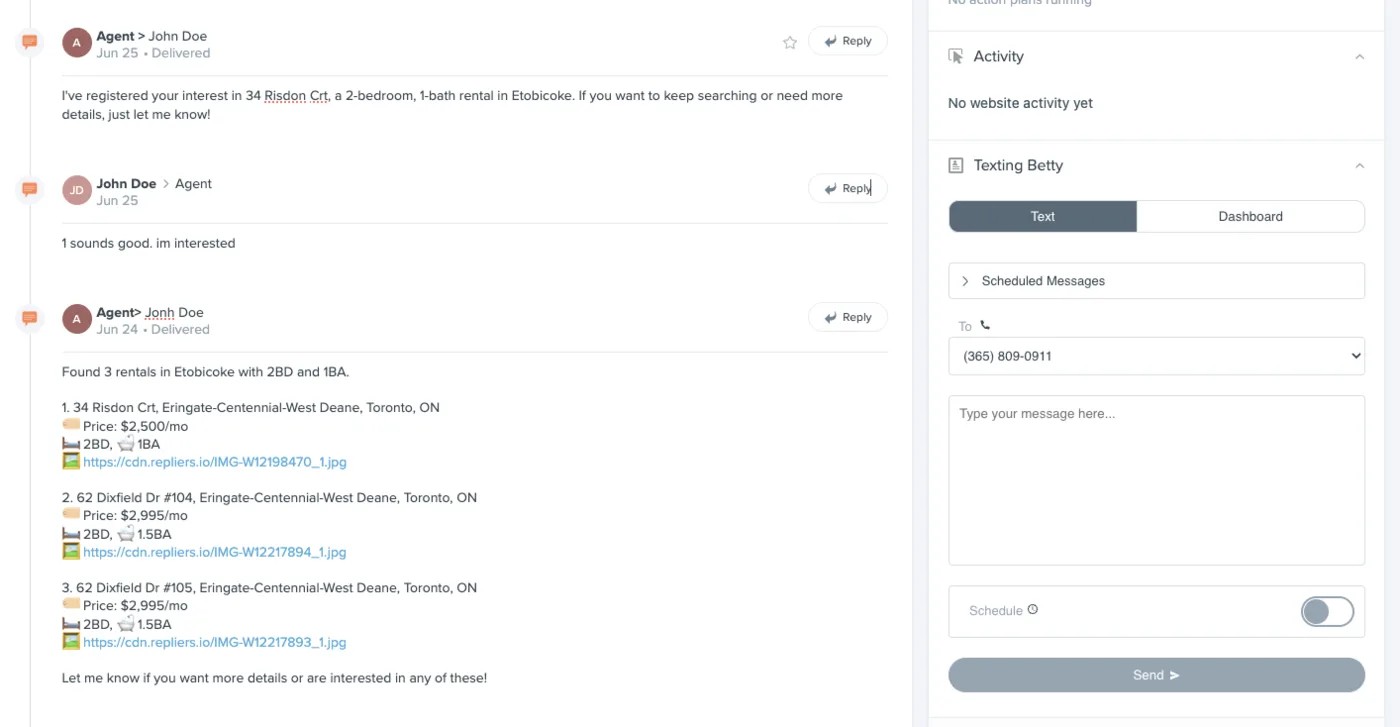1400x727 pixels.
Task: Open the phone number dropdown (365) 809-0911
Action: (x=1156, y=356)
